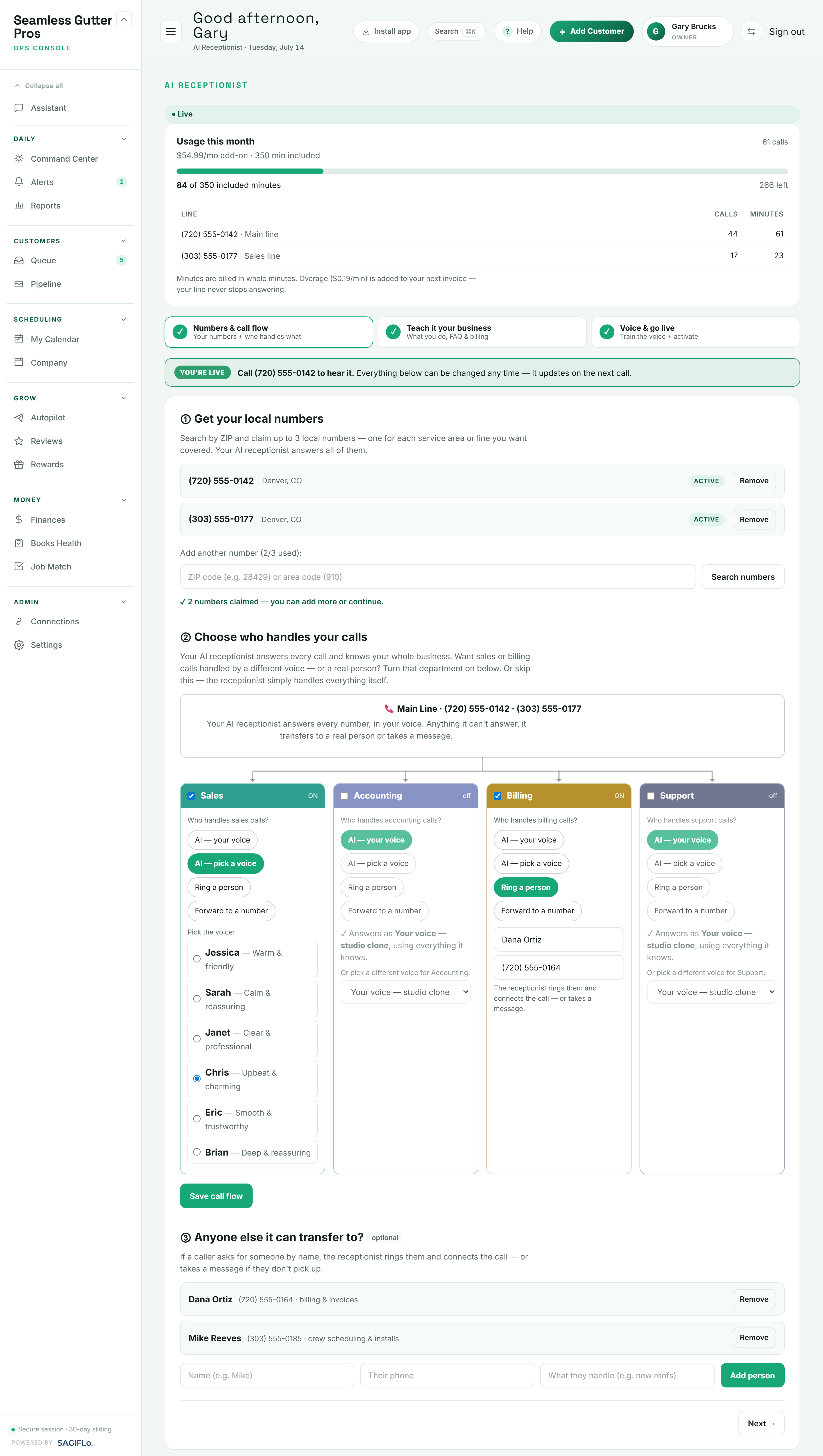Open the Autopilot paper-plane icon
Viewport: 823px width, 1456px height.
(x=19, y=418)
